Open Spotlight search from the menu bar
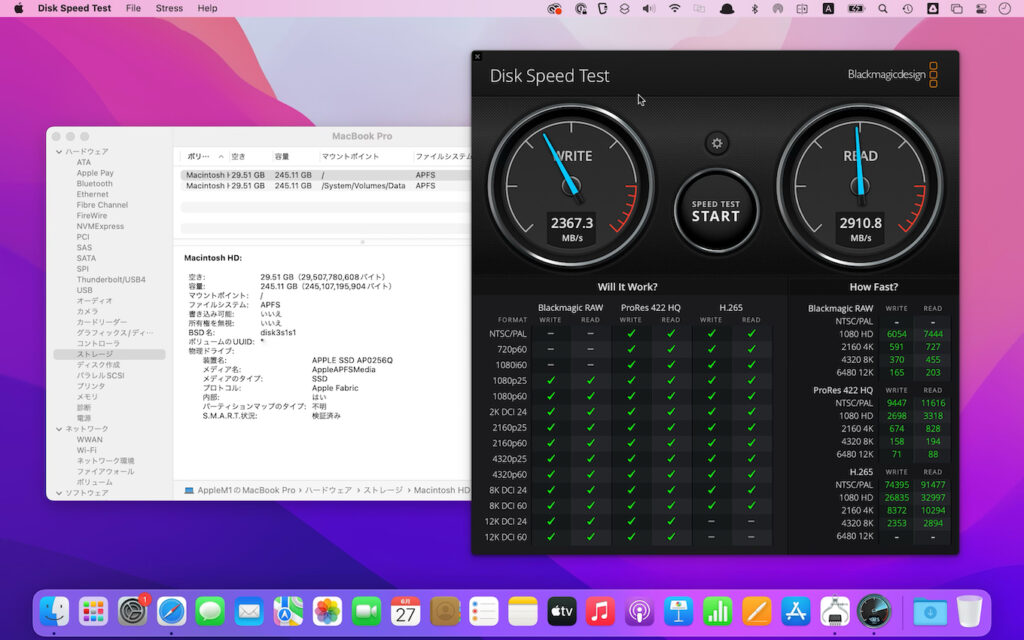Viewport: 1024px width, 640px height. pyautogui.click(x=883, y=8)
